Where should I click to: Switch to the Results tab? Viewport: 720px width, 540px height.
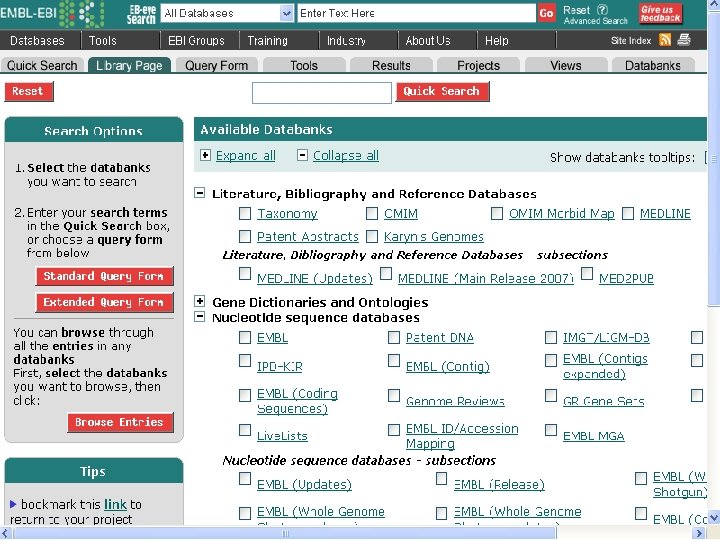391,65
